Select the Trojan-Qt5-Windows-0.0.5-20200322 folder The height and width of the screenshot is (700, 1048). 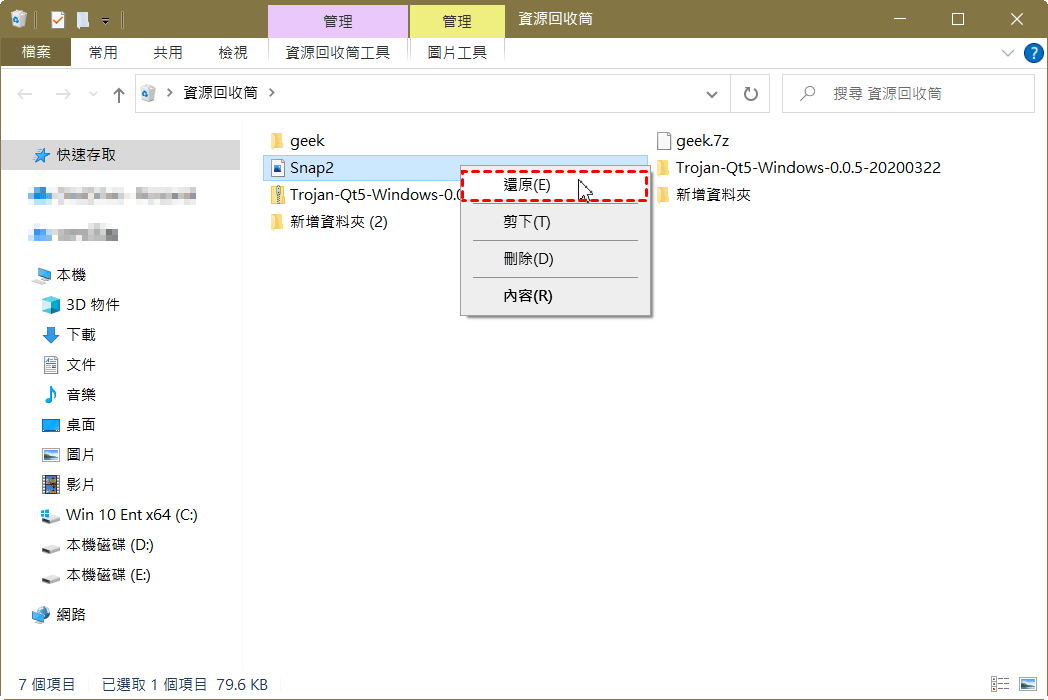point(799,167)
